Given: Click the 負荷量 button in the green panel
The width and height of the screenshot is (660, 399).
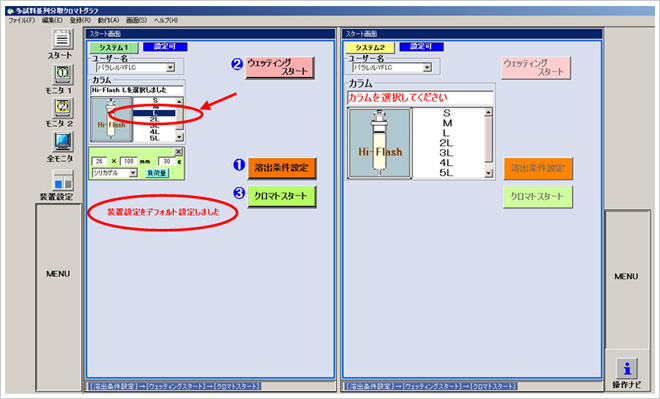Looking at the screenshot, I should [157, 173].
